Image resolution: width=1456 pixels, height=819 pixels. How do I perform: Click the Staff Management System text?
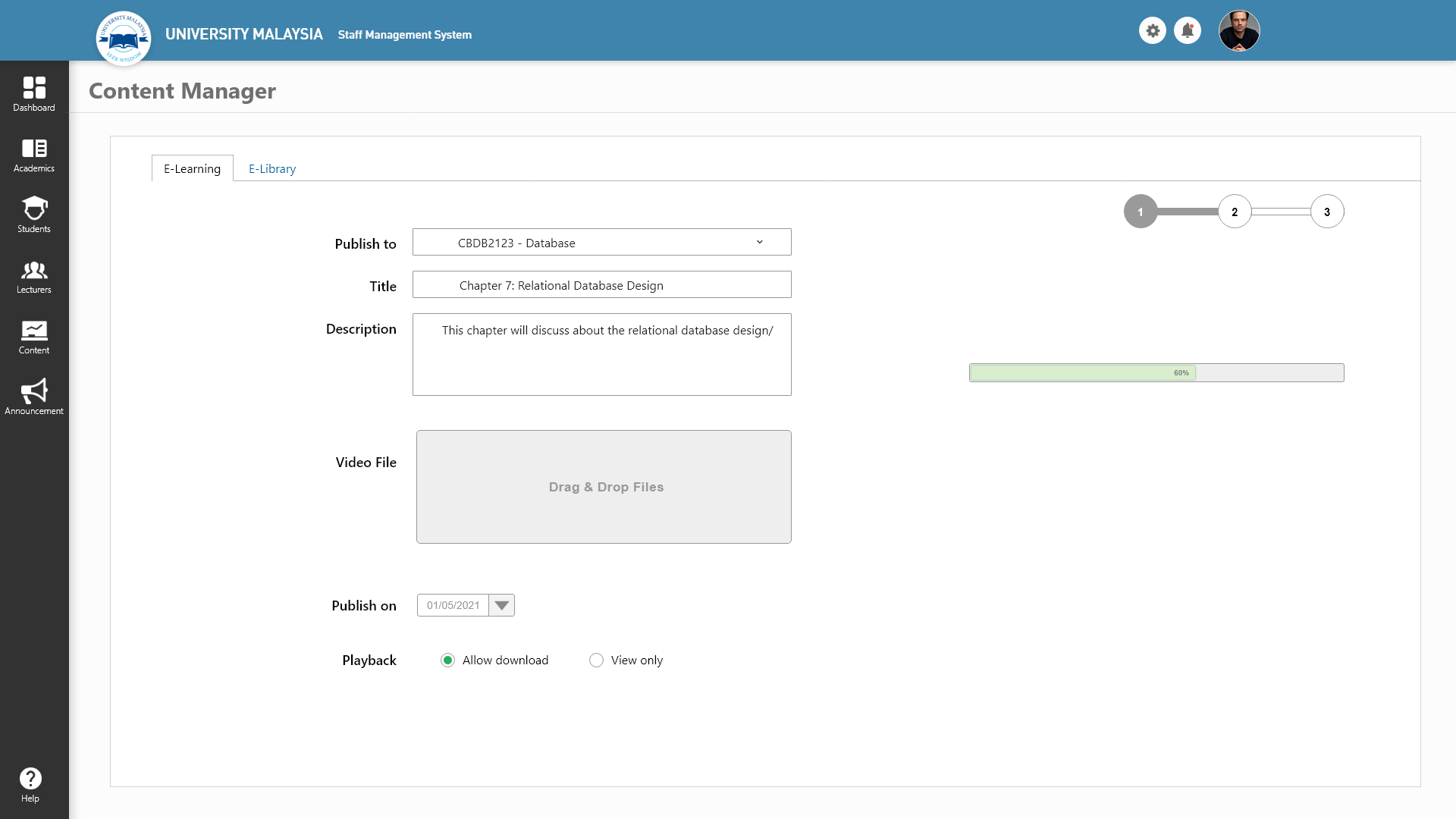point(405,35)
